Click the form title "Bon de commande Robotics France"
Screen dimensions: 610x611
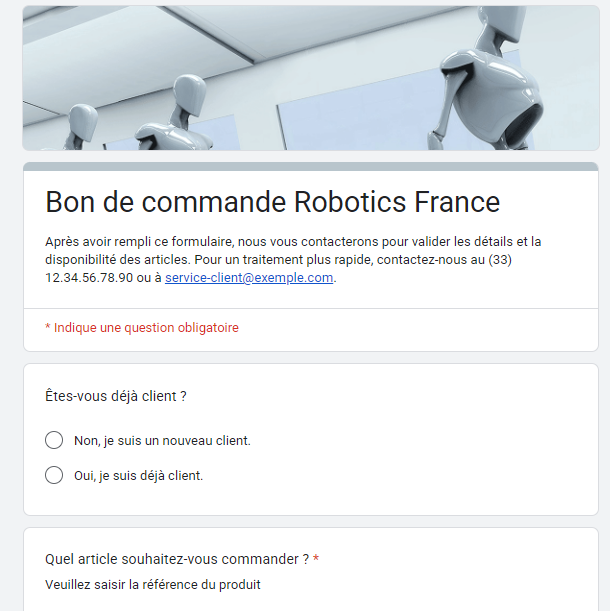click(x=272, y=202)
